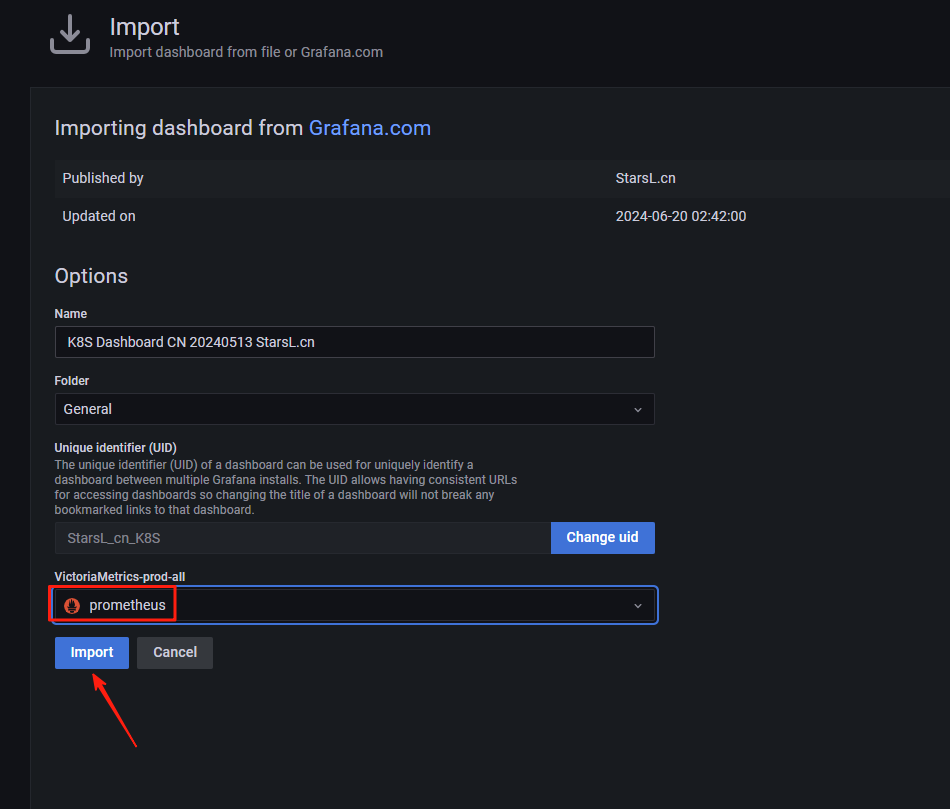
Task: Click the Prometheus flame icon in datasource selector
Action: point(72,605)
